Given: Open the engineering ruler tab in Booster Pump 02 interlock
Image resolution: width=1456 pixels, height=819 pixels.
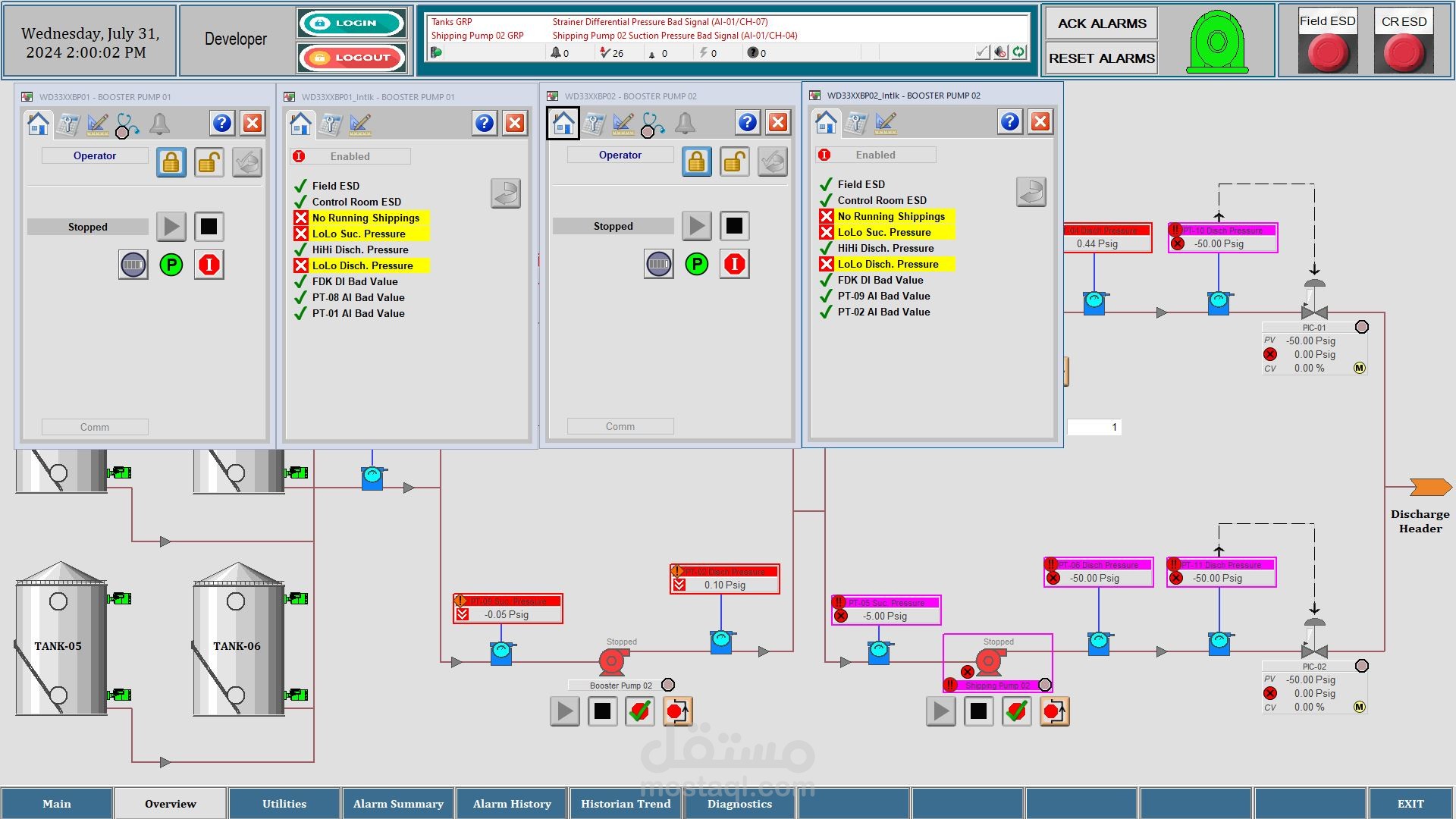Looking at the screenshot, I should pos(885,122).
